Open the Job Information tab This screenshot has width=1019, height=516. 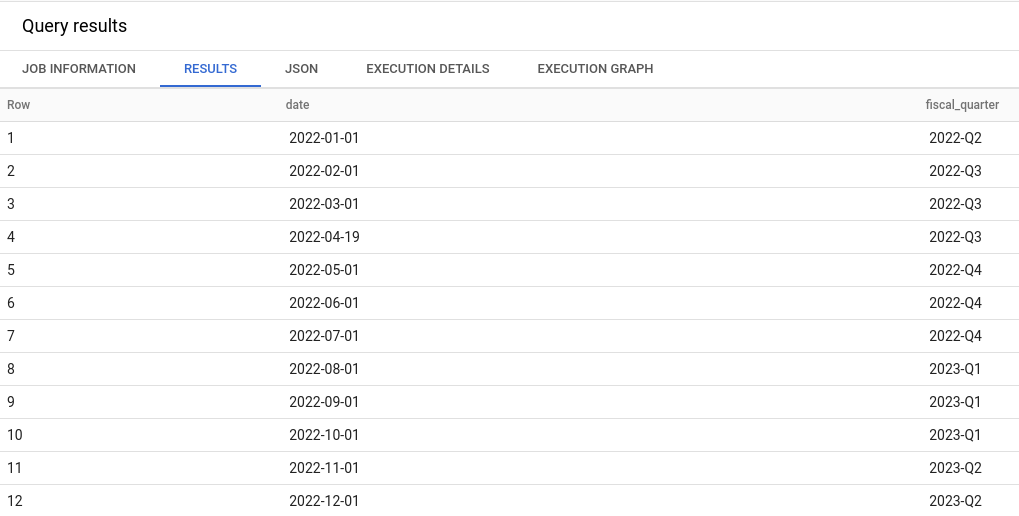(x=79, y=69)
